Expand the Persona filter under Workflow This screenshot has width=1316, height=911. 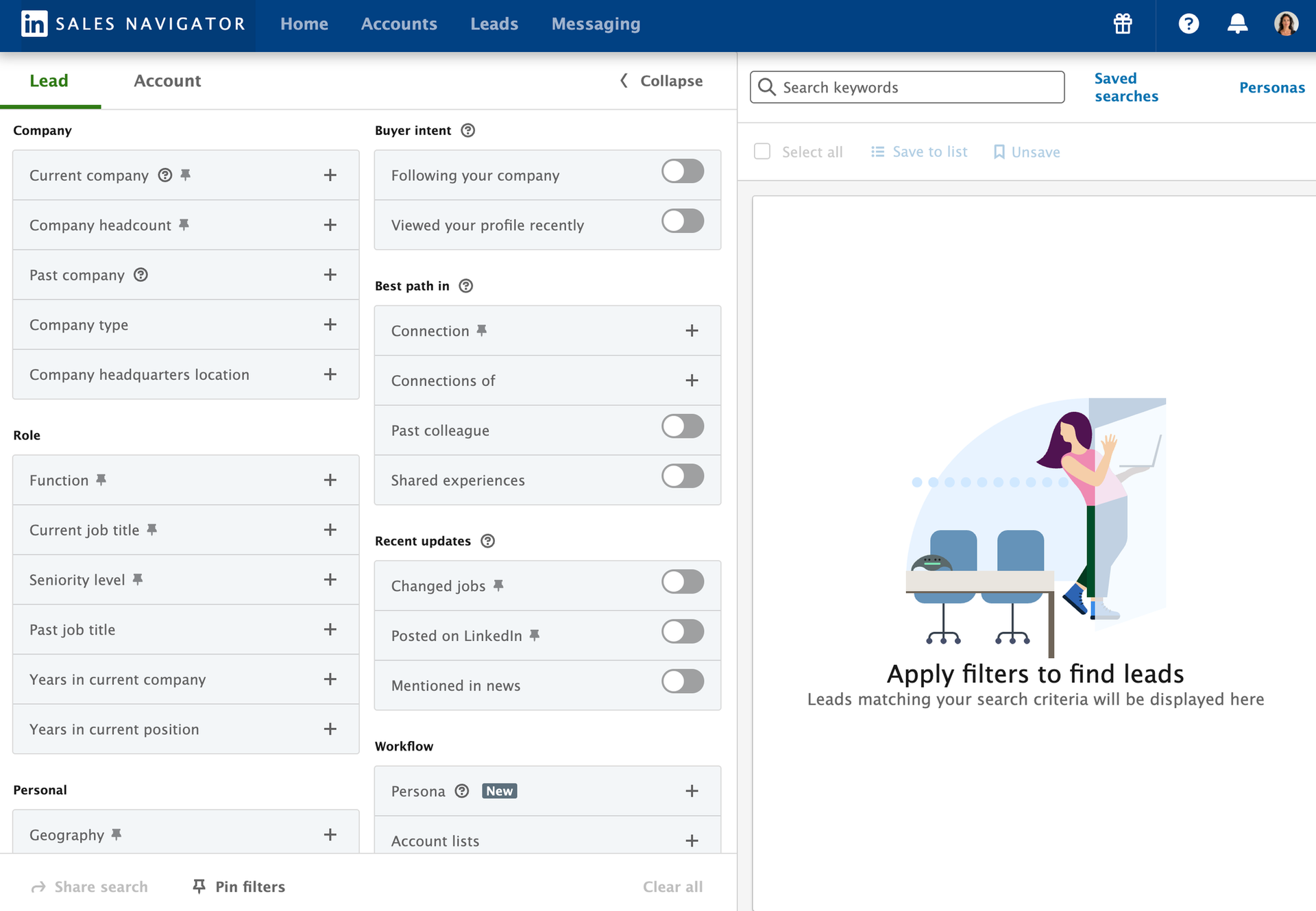pos(692,791)
